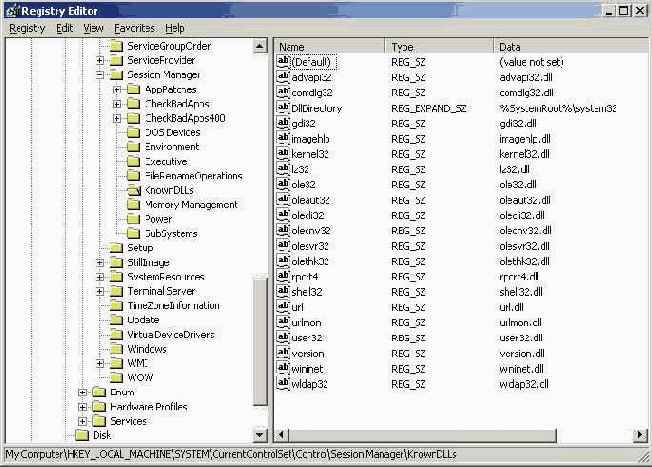Viewport: 652px width, 467px height.
Task: Sort values by the Name column header
Action: [x=329, y=47]
